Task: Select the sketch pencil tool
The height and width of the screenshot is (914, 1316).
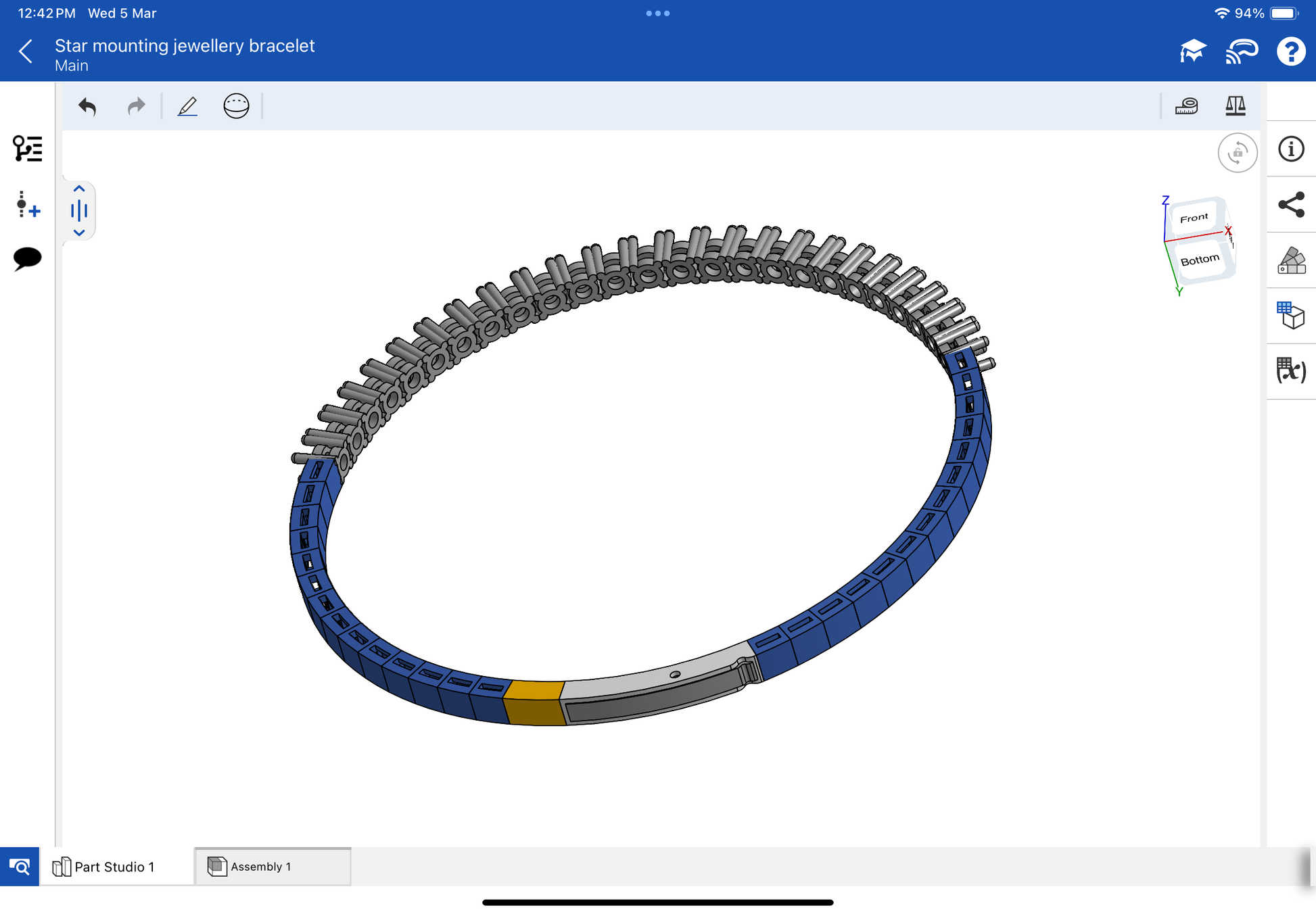Action: point(187,106)
